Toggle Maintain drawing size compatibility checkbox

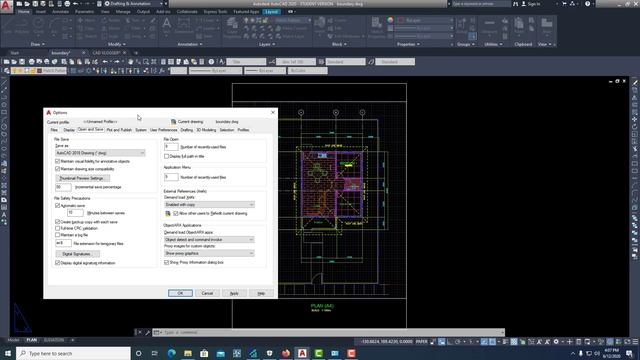(x=58, y=169)
